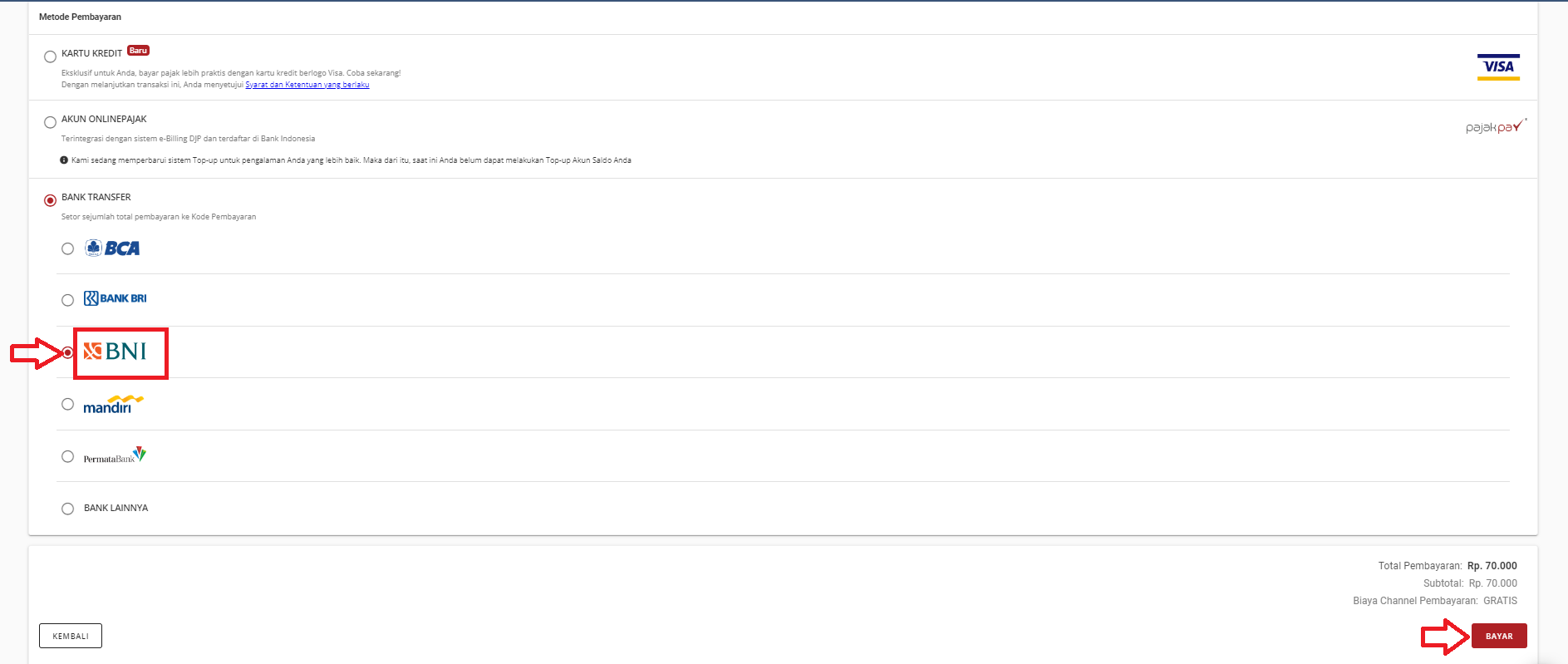Choose Mandiri bank radio button
1568x664 pixels.
point(67,404)
